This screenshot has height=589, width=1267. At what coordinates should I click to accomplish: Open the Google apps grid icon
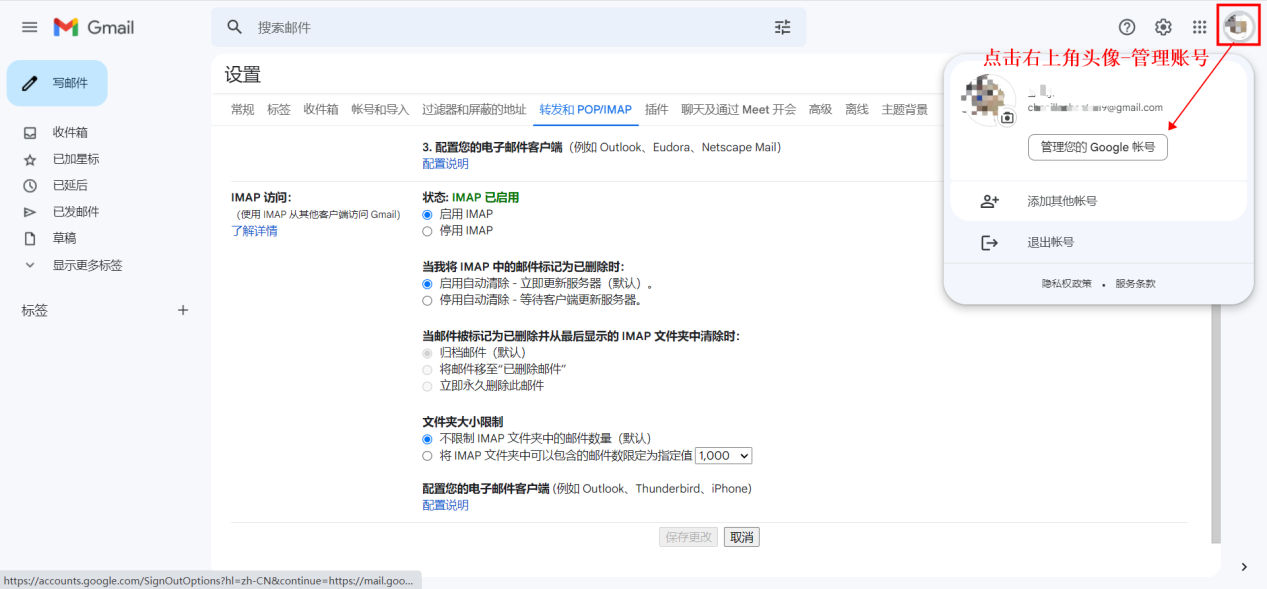pos(1199,27)
